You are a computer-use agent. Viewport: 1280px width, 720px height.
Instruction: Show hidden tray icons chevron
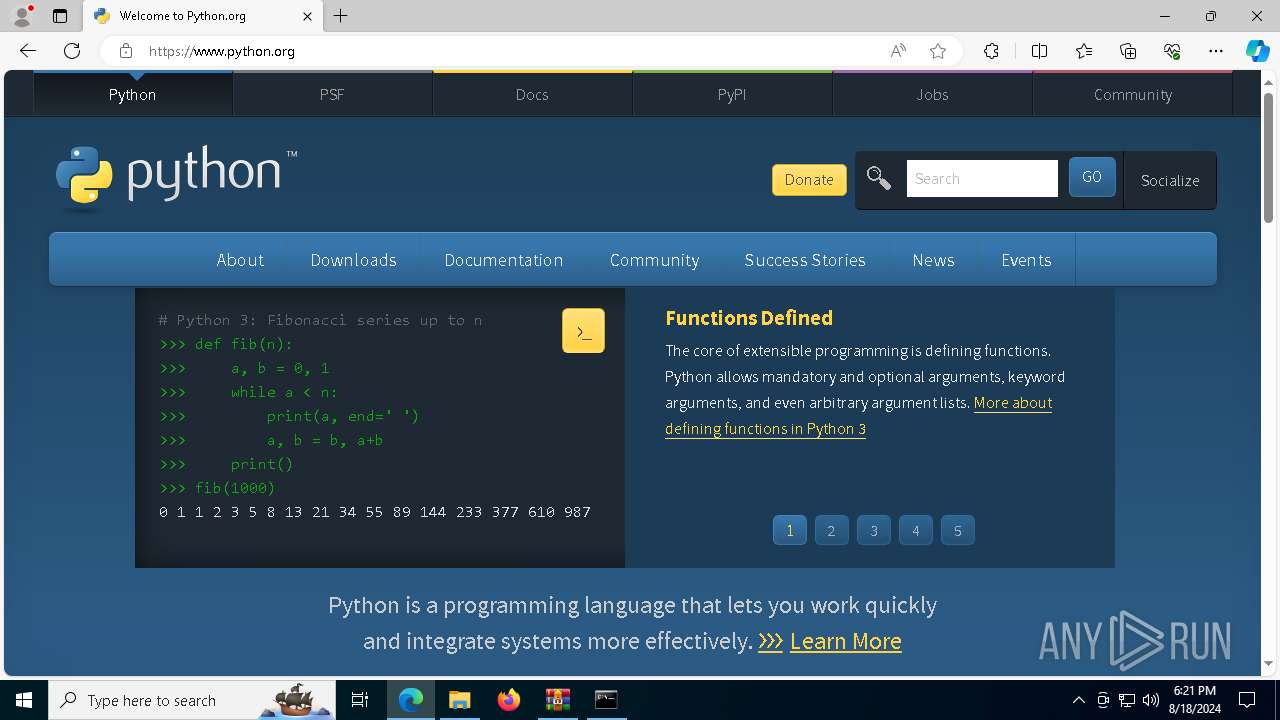coord(1078,700)
